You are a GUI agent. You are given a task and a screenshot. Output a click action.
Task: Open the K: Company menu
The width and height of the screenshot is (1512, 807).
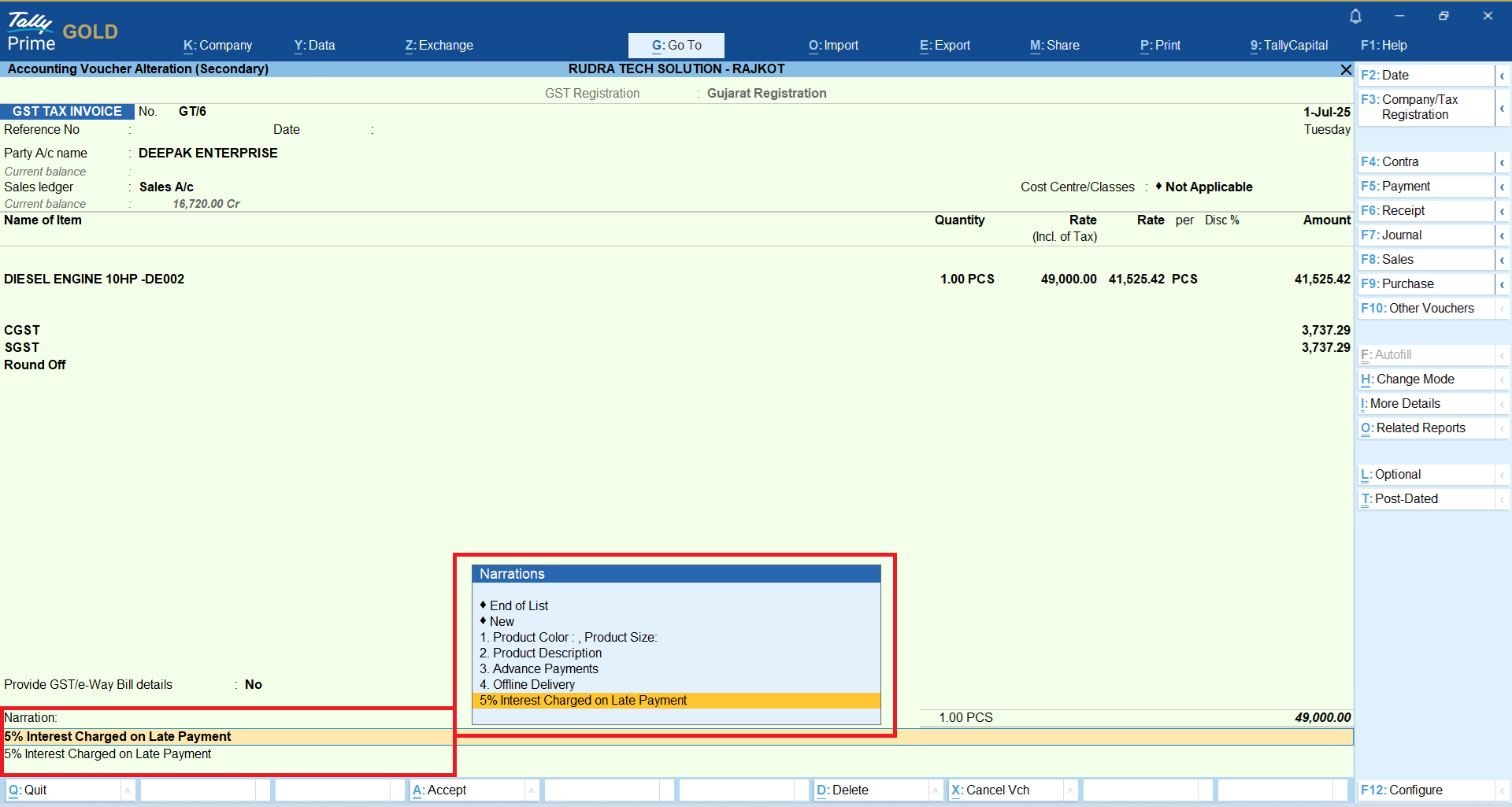click(217, 46)
